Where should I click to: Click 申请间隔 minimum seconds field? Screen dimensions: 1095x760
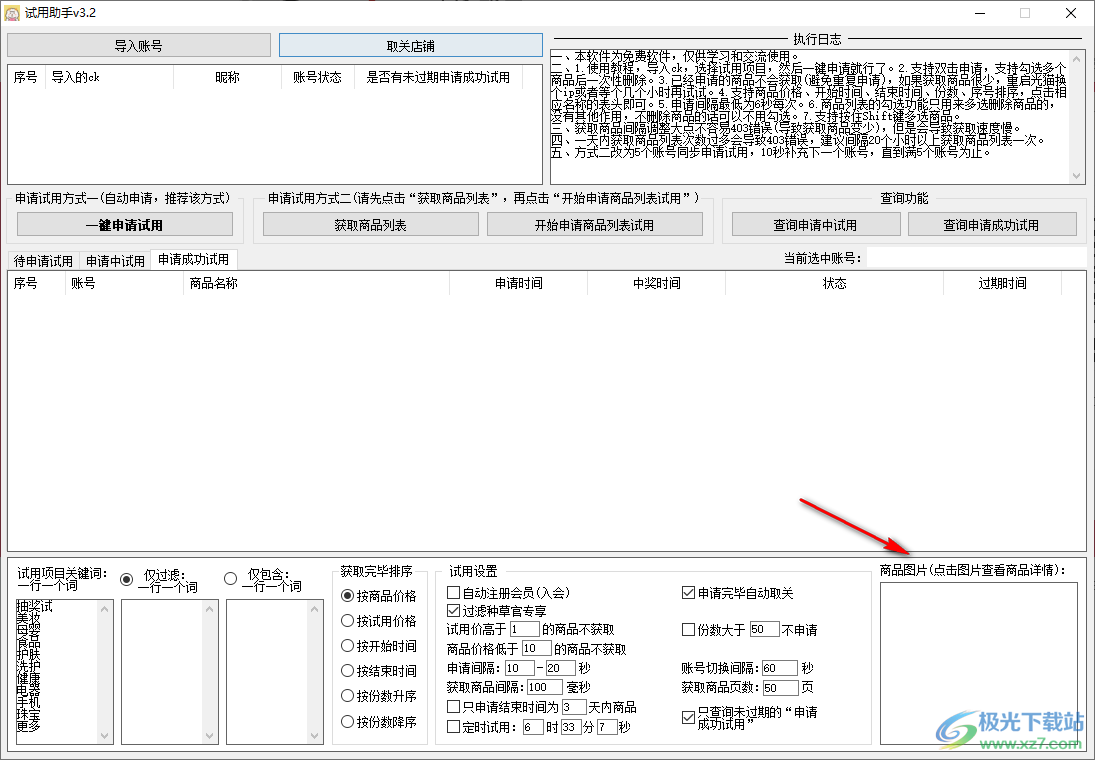[x=520, y=668]
